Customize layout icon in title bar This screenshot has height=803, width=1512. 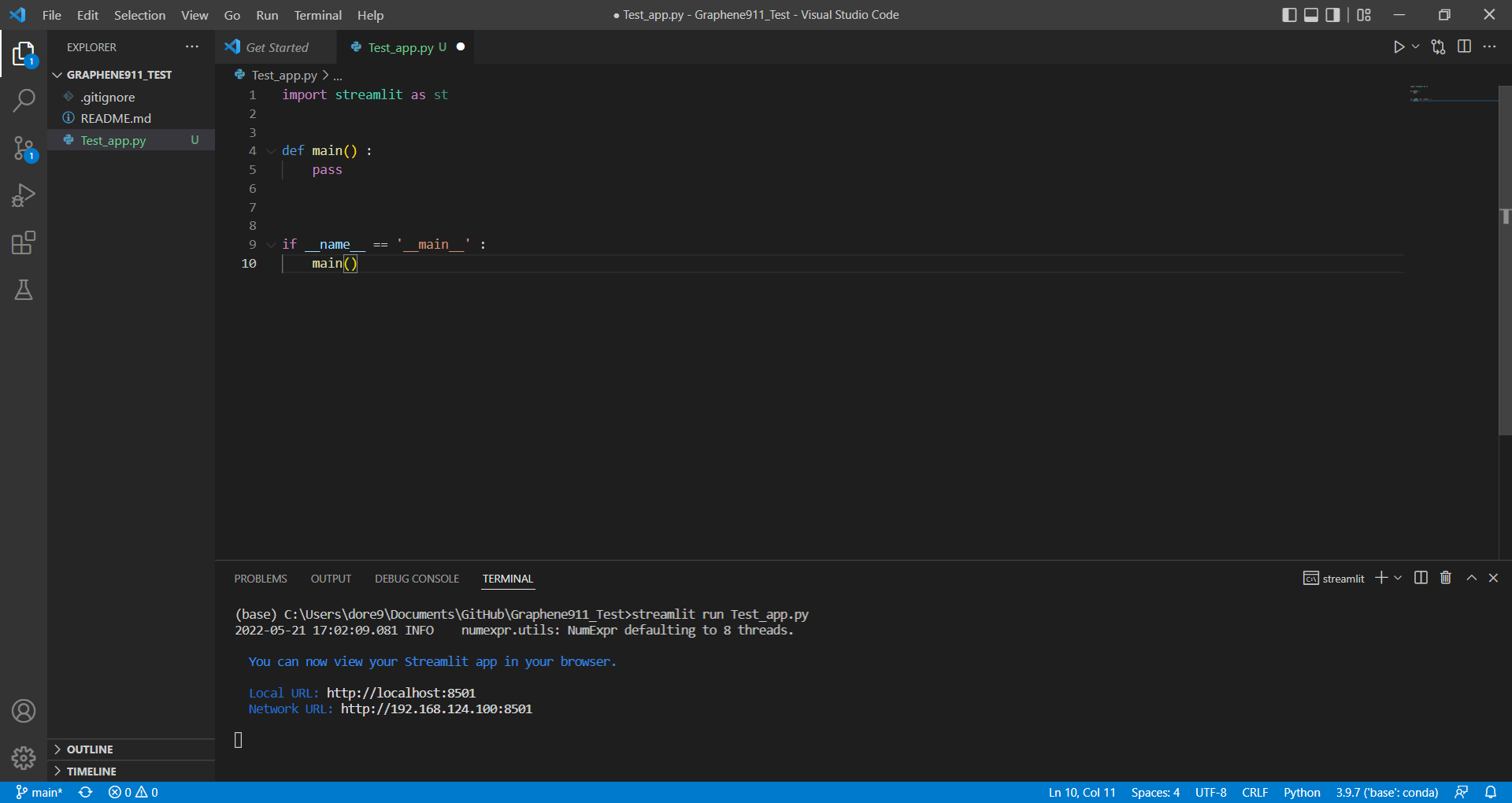click(x=1364, y=15)
